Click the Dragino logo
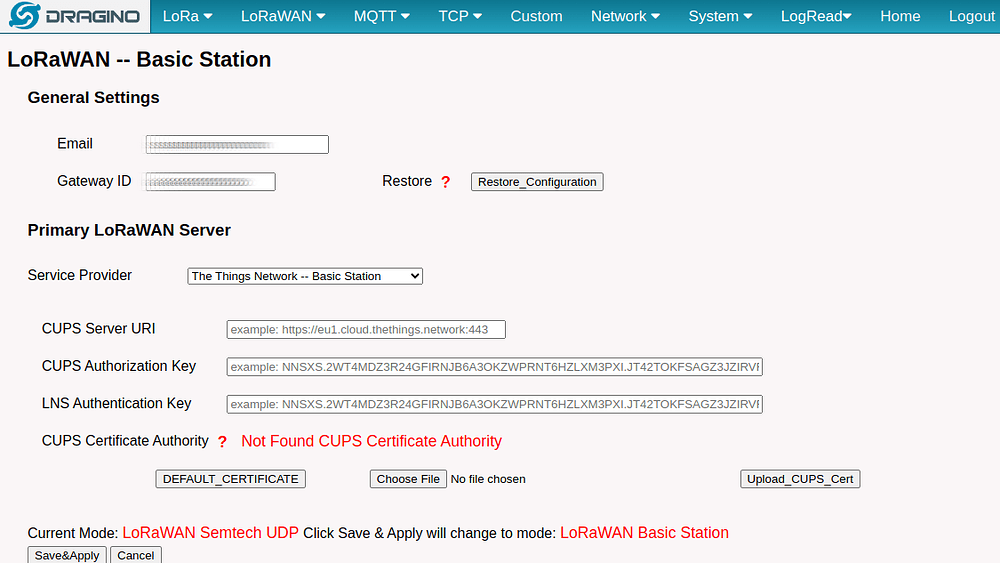 [x=75, y=16]
